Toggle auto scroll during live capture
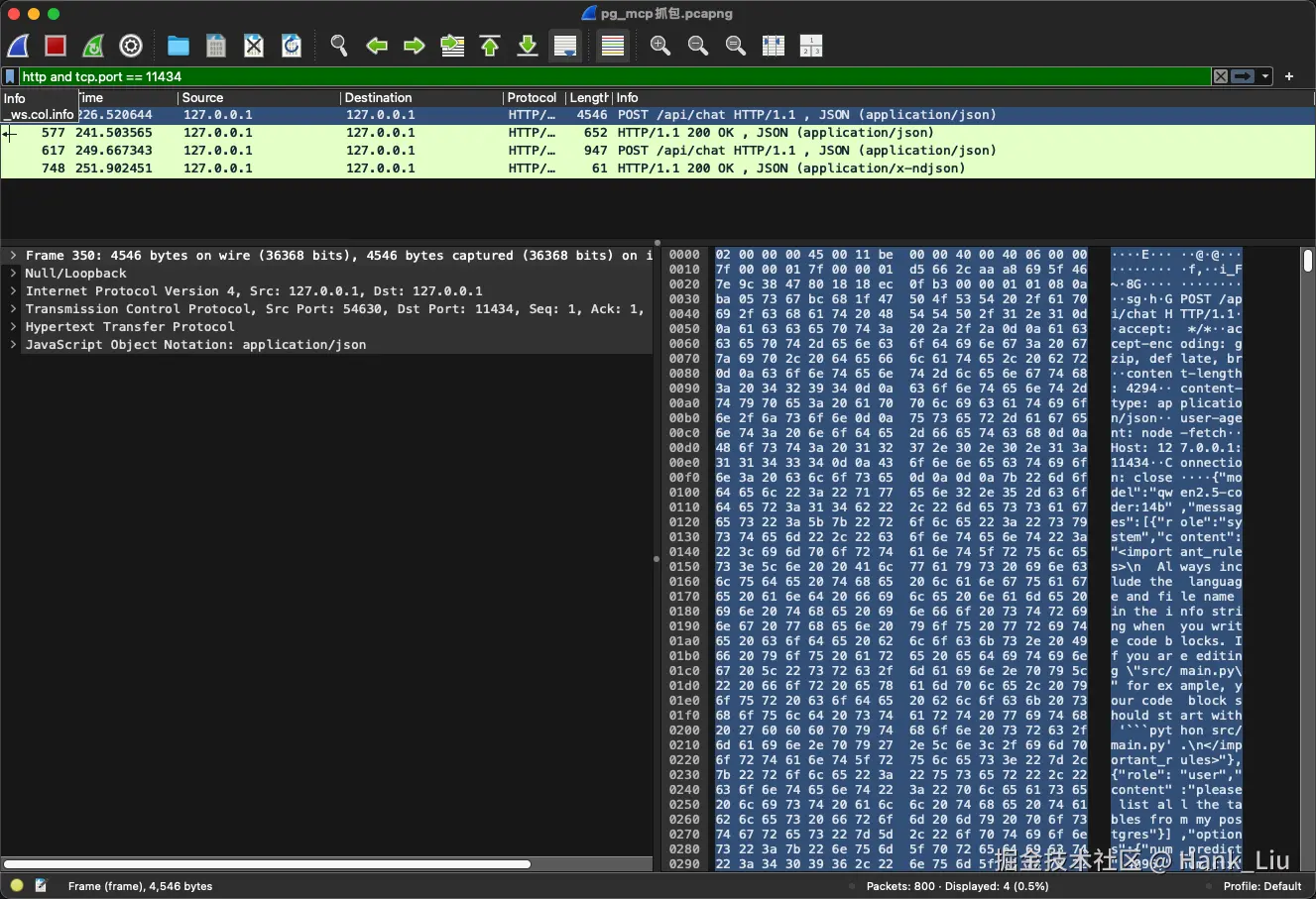This screenshot has height=899, width=1316. [565, 46]
